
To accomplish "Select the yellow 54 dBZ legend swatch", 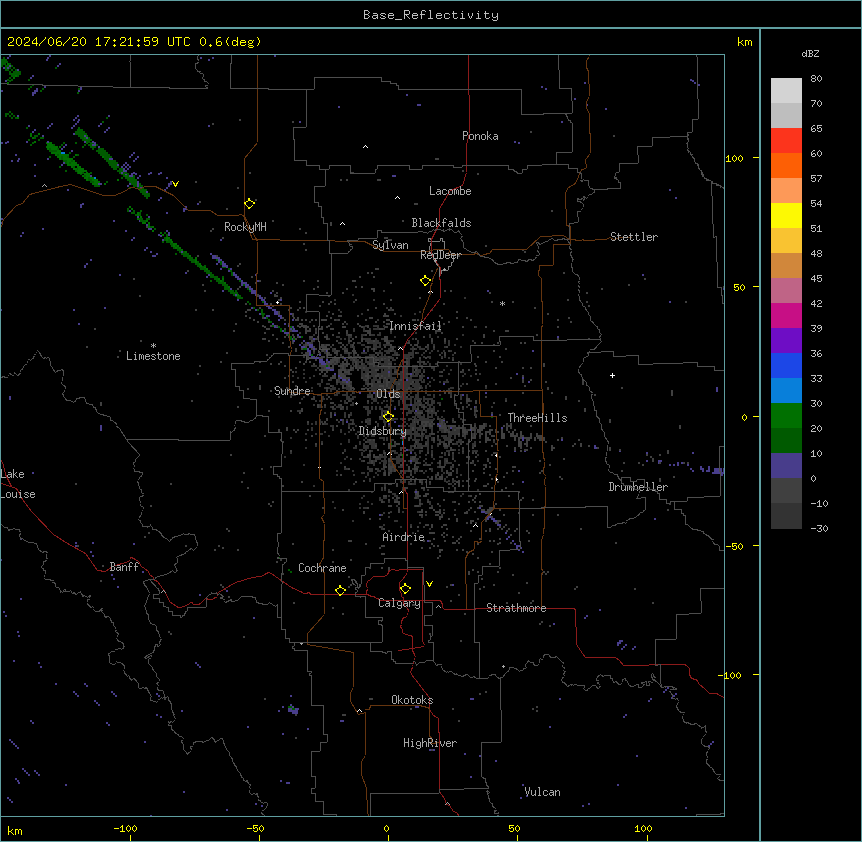I will coord(786,215).
